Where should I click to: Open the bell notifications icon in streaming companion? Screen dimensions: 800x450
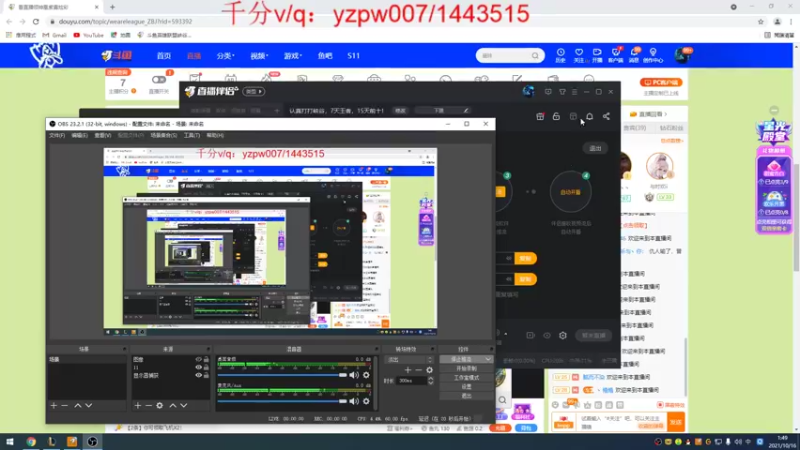[x=589, y=117]
